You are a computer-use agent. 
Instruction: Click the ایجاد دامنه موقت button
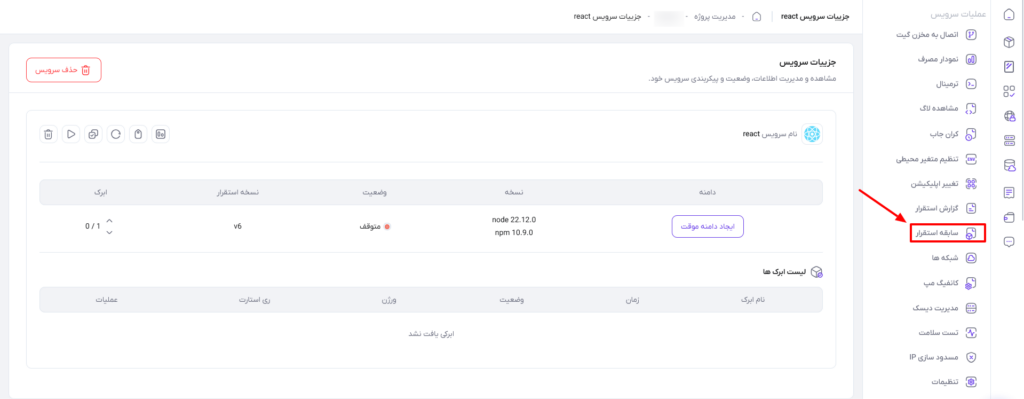pyautogui.click(x=708, y=226)
